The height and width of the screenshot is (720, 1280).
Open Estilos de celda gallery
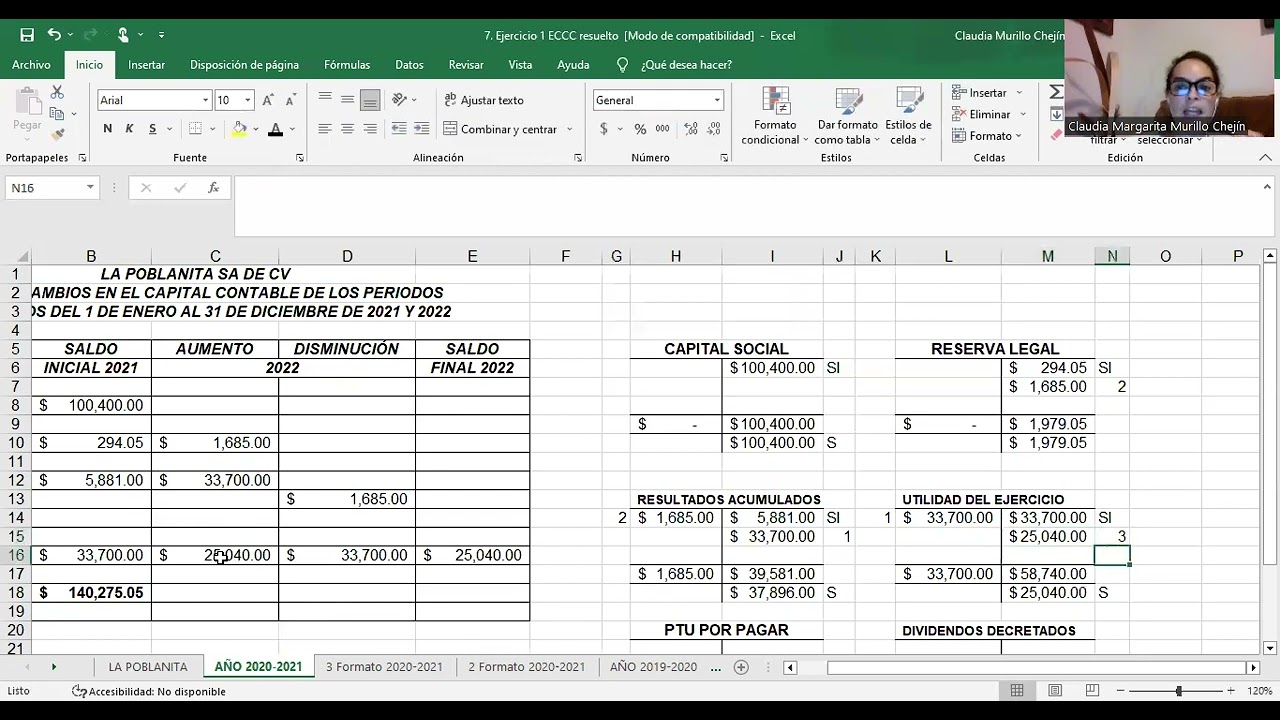pyautogui.click(x=908, y=116)
